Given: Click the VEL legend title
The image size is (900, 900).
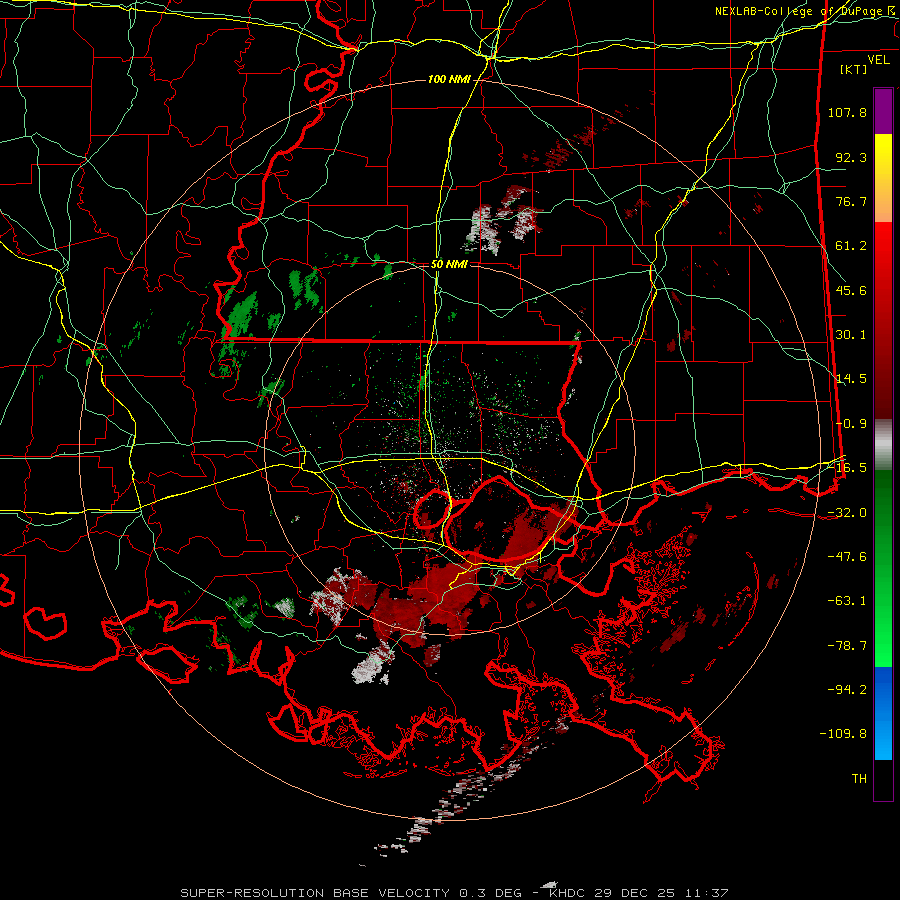Looking at the screenshot, I should pyautogui.click(x=878, y=60).
